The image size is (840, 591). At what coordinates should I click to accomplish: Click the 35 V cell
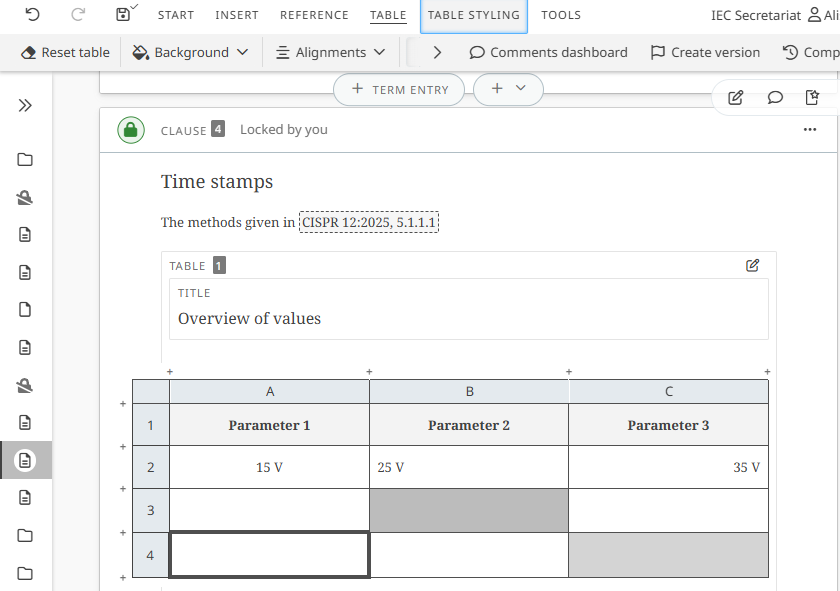669,467
